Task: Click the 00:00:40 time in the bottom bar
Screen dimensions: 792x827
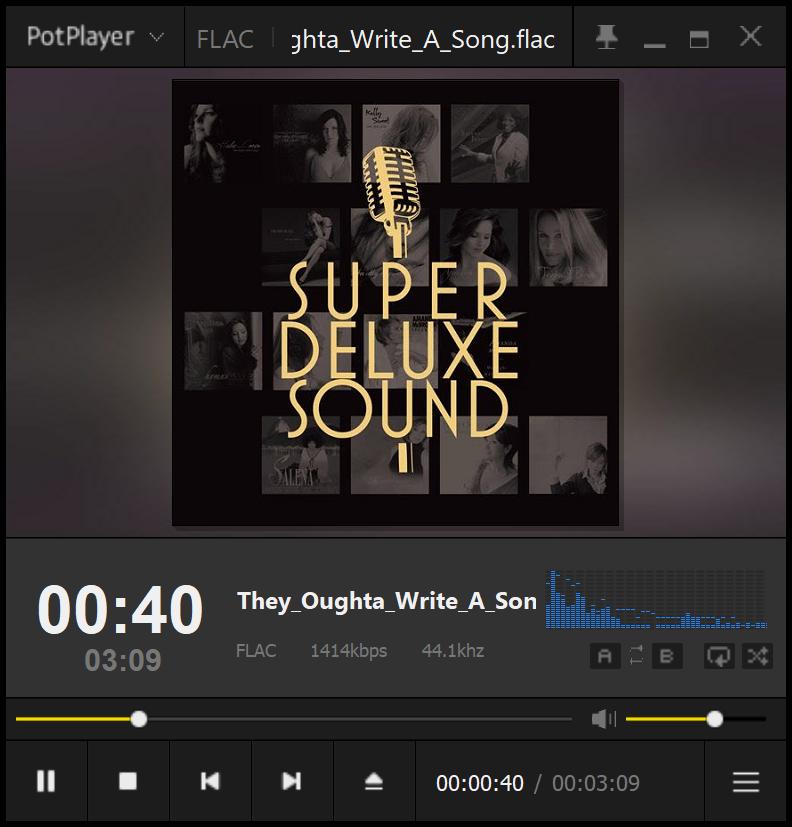Action: click(480, 783)
